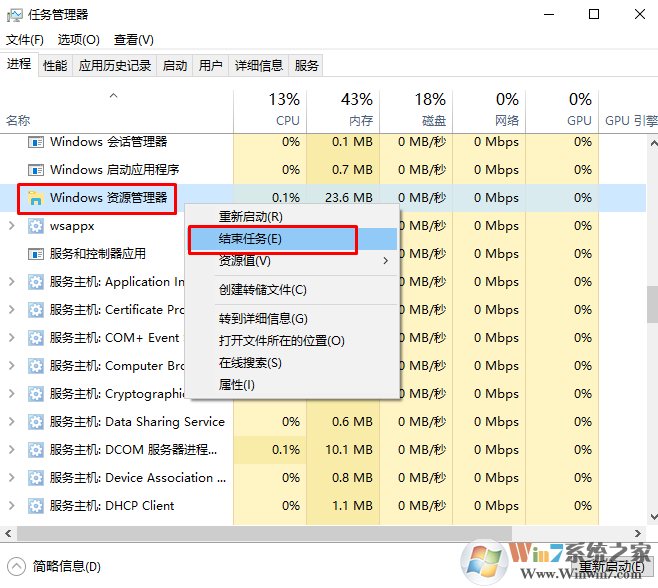Expand the wsappx process group
Image resolution: width=658 pixels, height=588 pixels.
(12, 226)
